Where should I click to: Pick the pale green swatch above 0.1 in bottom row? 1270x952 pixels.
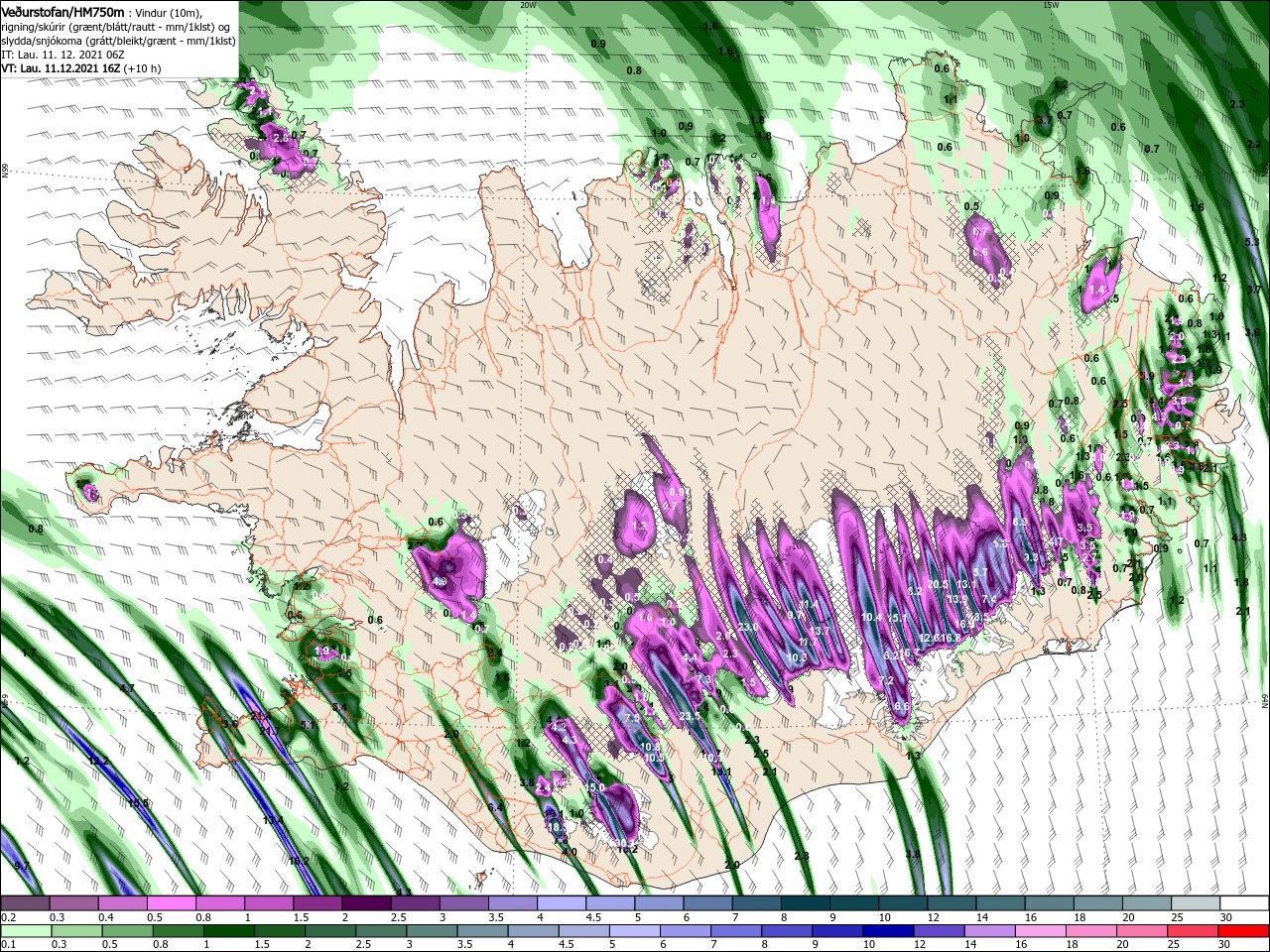(26, 931)
